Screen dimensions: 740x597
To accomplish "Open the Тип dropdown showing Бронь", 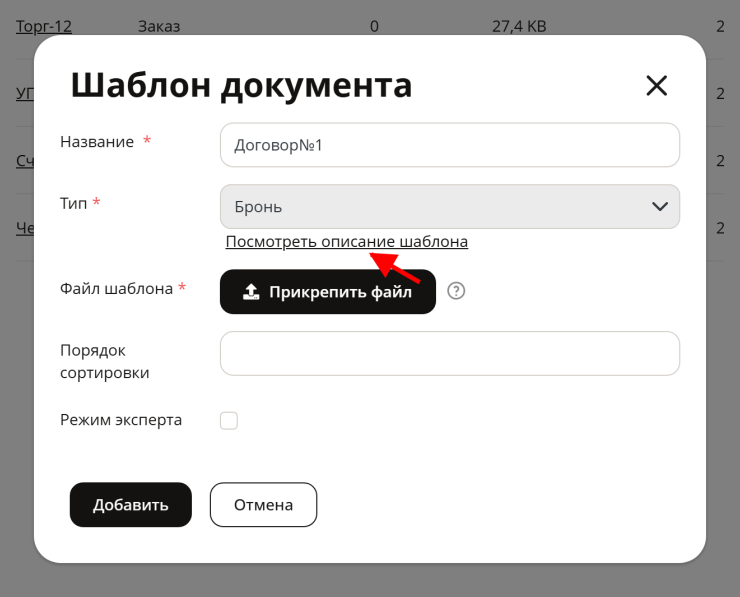I will click(450, 206).
